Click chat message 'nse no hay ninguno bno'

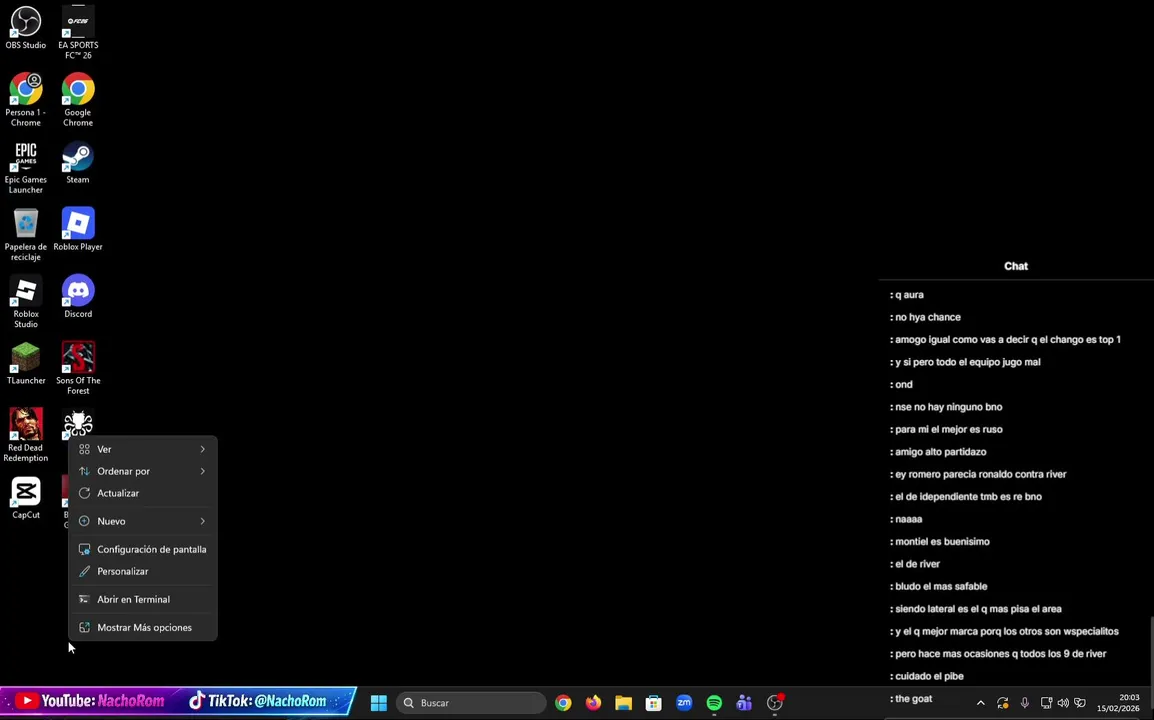(948, 407)
